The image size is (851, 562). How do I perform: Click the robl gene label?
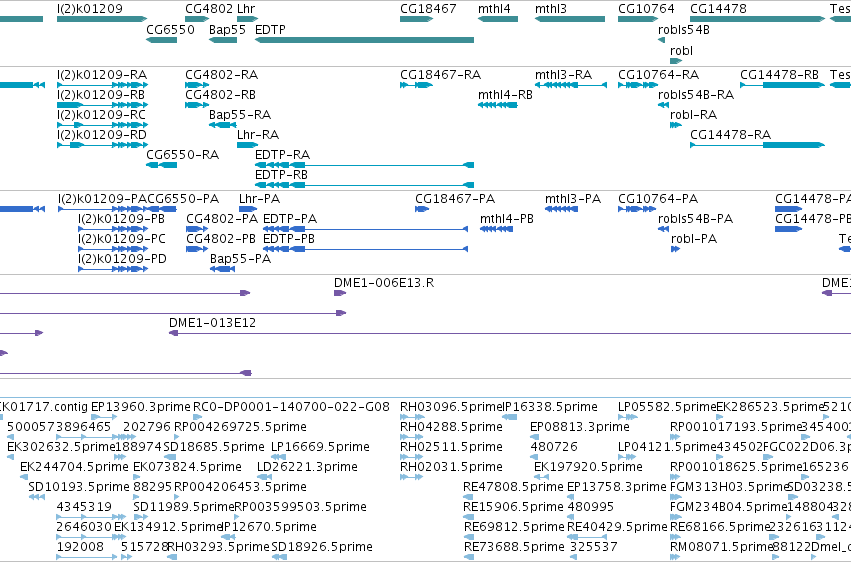click(x=681, y=50)
